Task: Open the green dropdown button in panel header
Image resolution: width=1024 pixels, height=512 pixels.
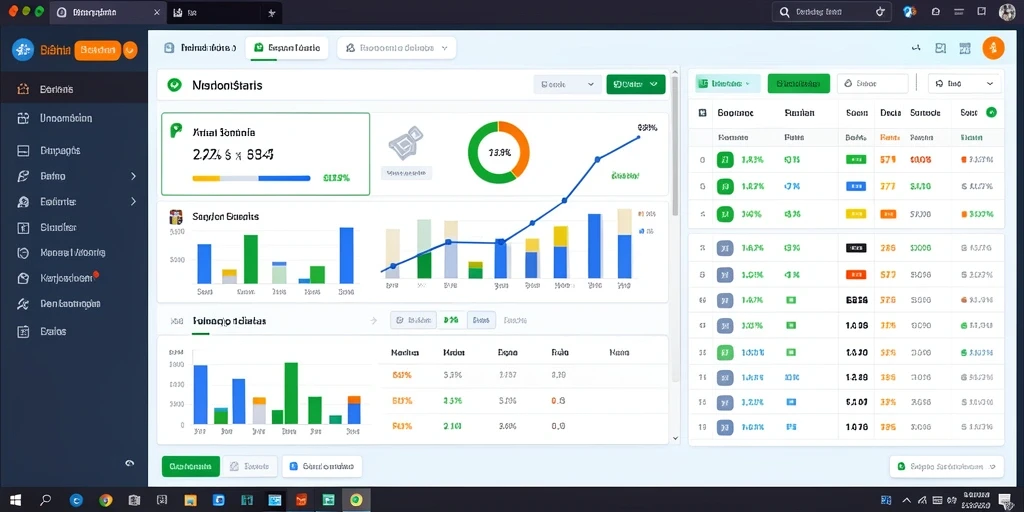Action: (x=635, y=84)
